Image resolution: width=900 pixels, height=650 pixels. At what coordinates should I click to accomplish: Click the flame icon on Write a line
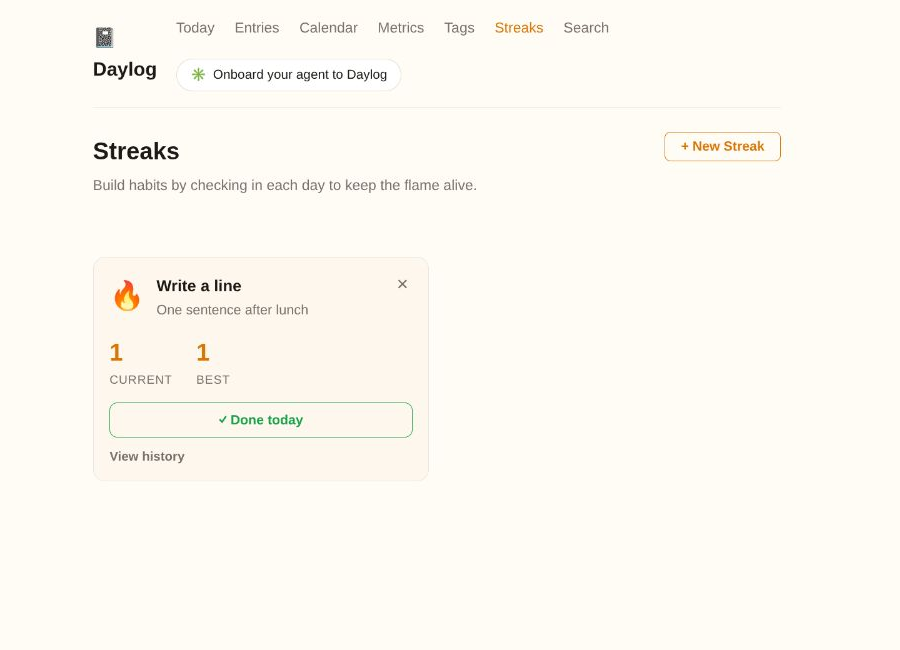(x=127, y=296)
